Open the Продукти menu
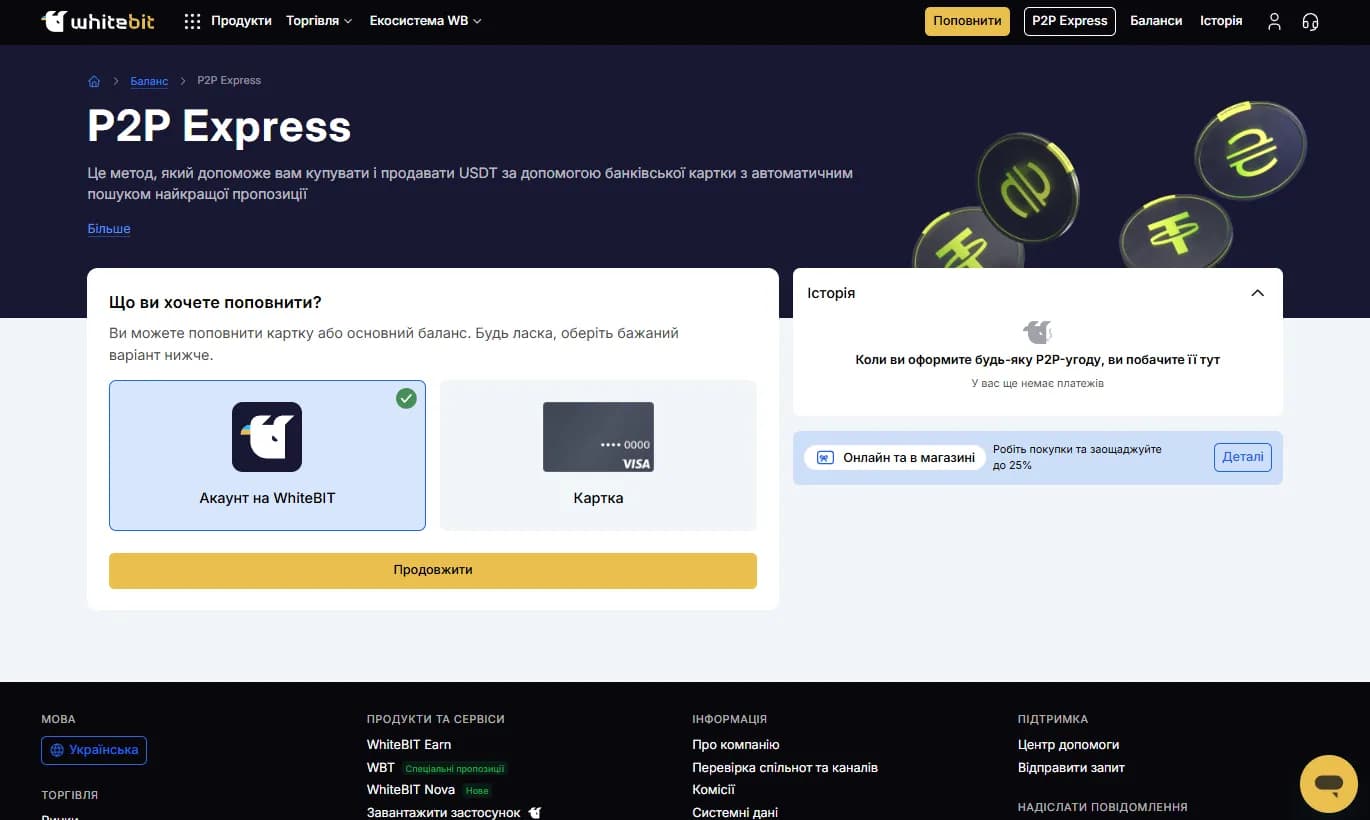 click(241, 21)
